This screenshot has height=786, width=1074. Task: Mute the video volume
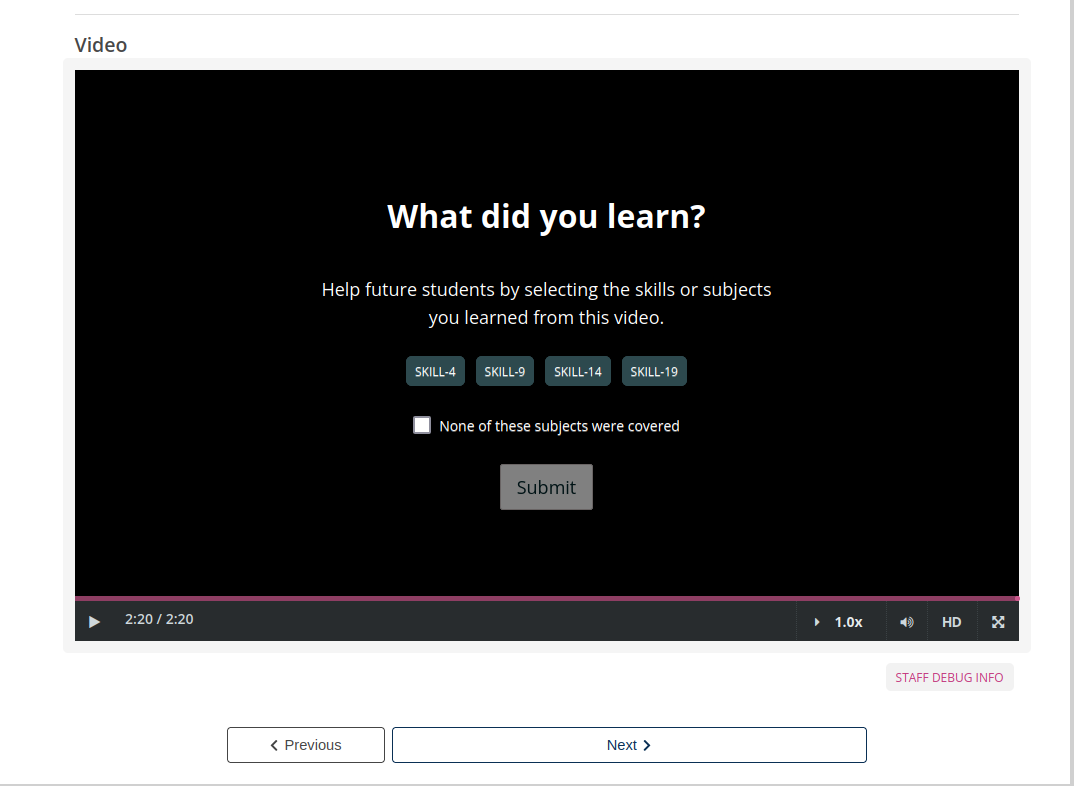[x=906, y=621]
